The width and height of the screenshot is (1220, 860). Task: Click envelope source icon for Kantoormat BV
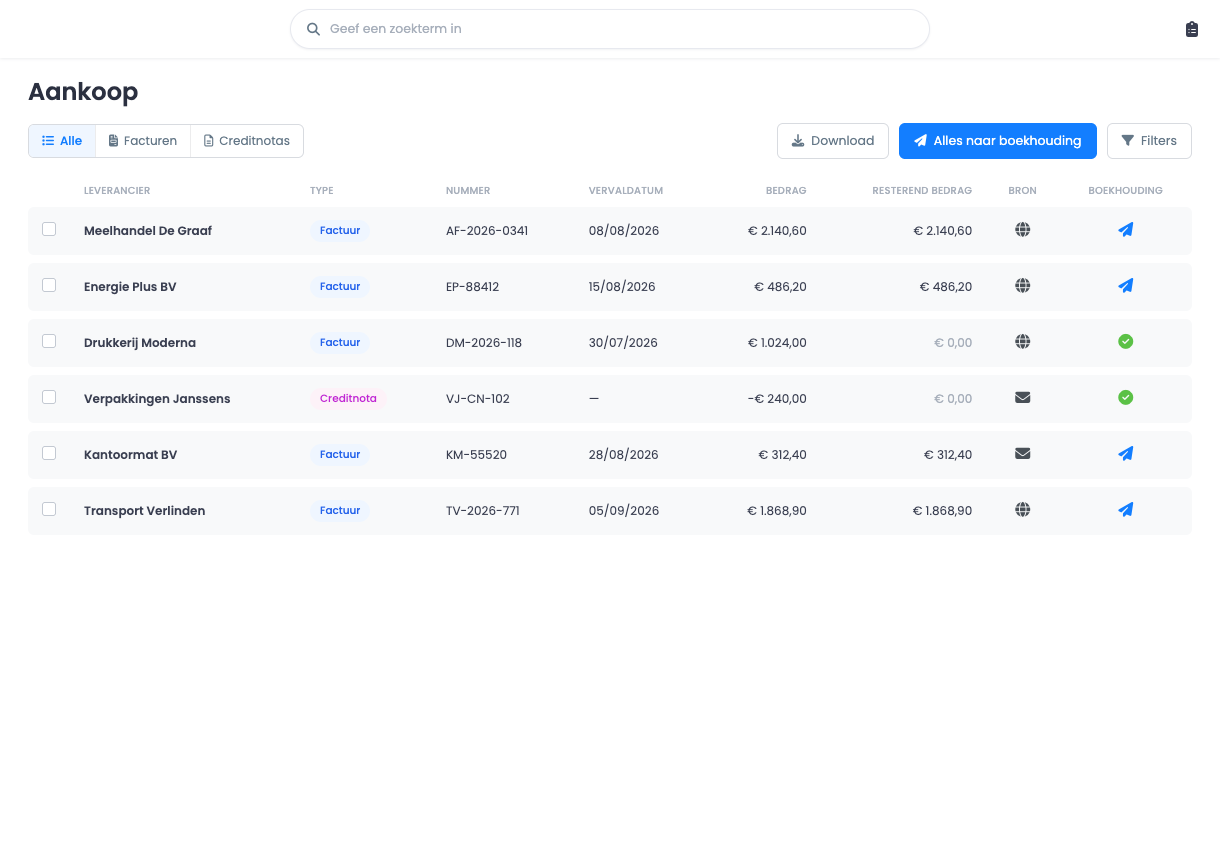[x=1022, y=454]
